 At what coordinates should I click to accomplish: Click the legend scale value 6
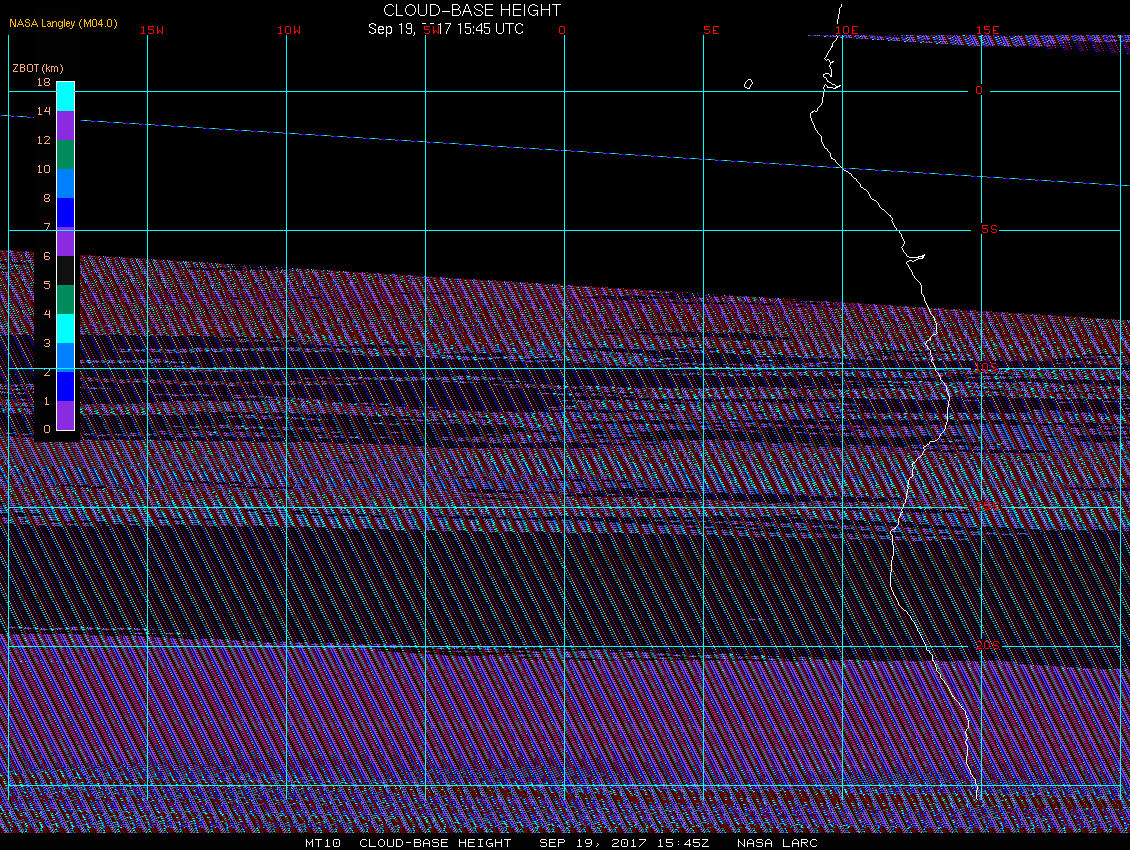pyautogui.click(x=47, y=256)
